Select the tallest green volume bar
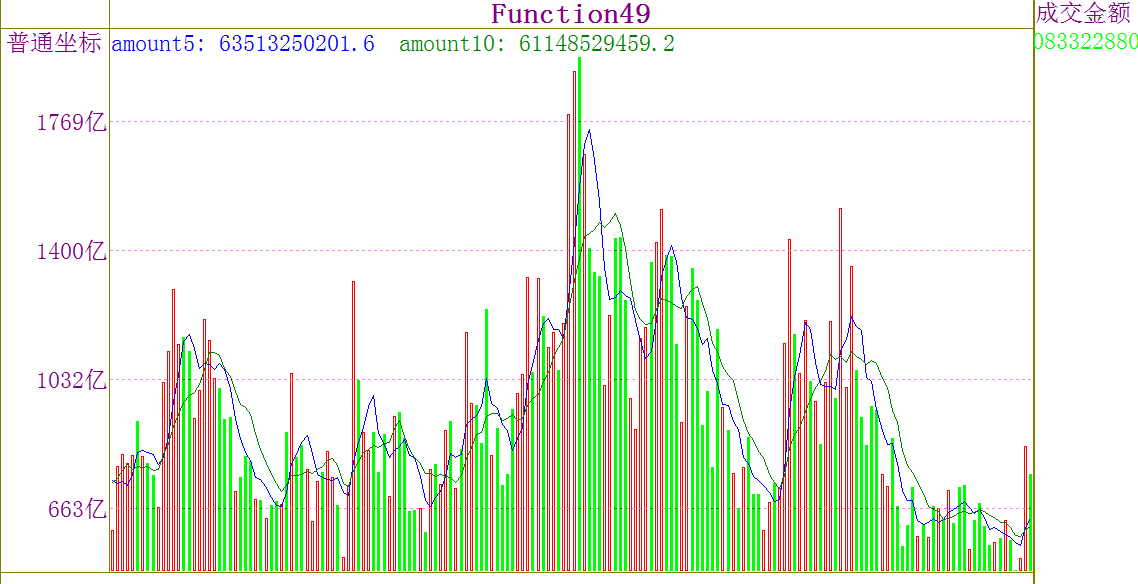 (x=579, y=300)
